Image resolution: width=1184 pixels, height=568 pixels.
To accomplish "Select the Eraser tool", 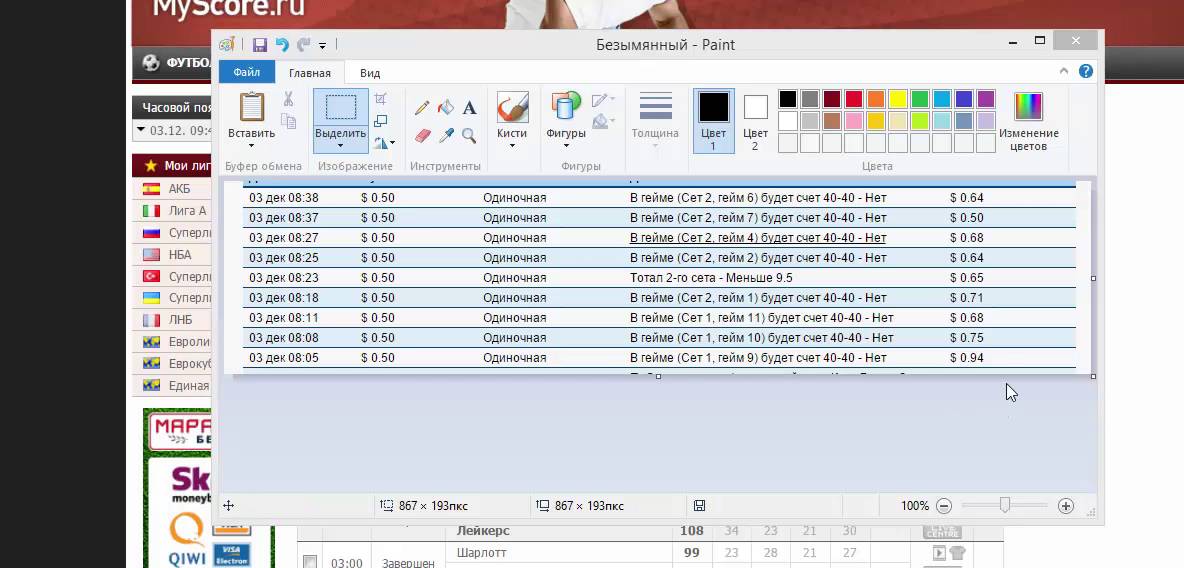I will [422, 135].
